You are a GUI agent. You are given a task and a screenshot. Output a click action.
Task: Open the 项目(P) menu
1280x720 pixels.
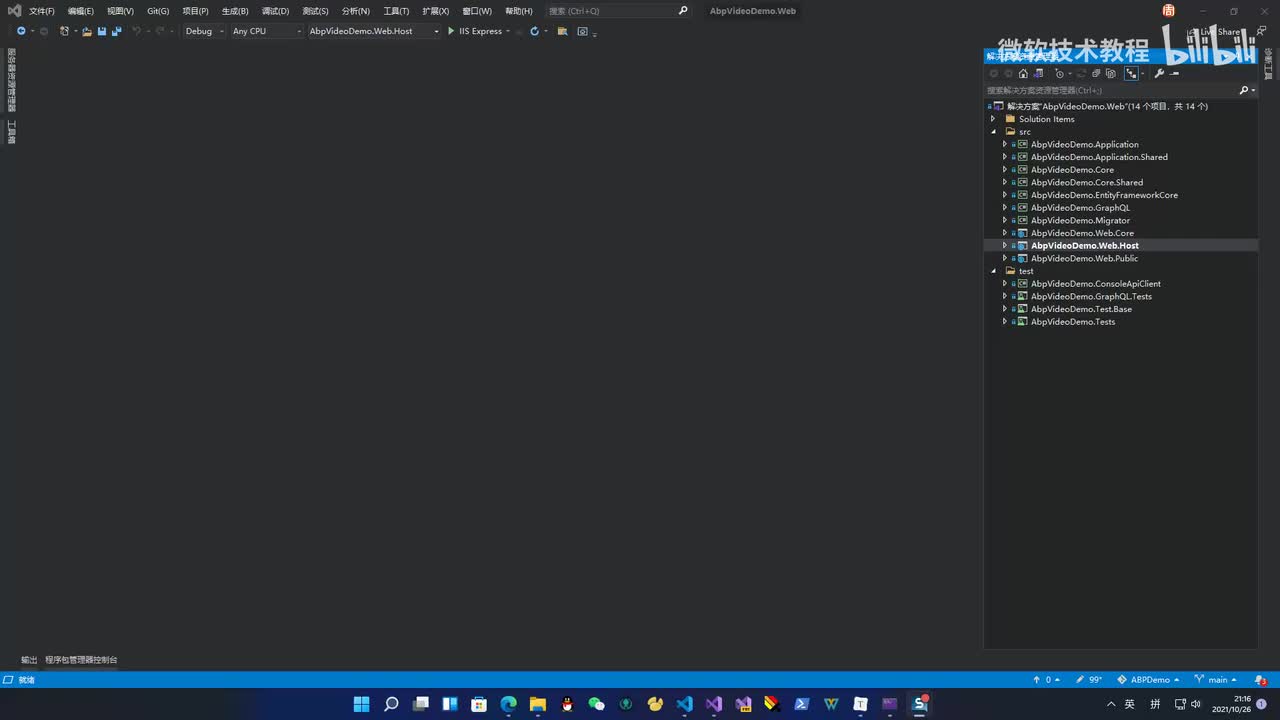[195, 11]
